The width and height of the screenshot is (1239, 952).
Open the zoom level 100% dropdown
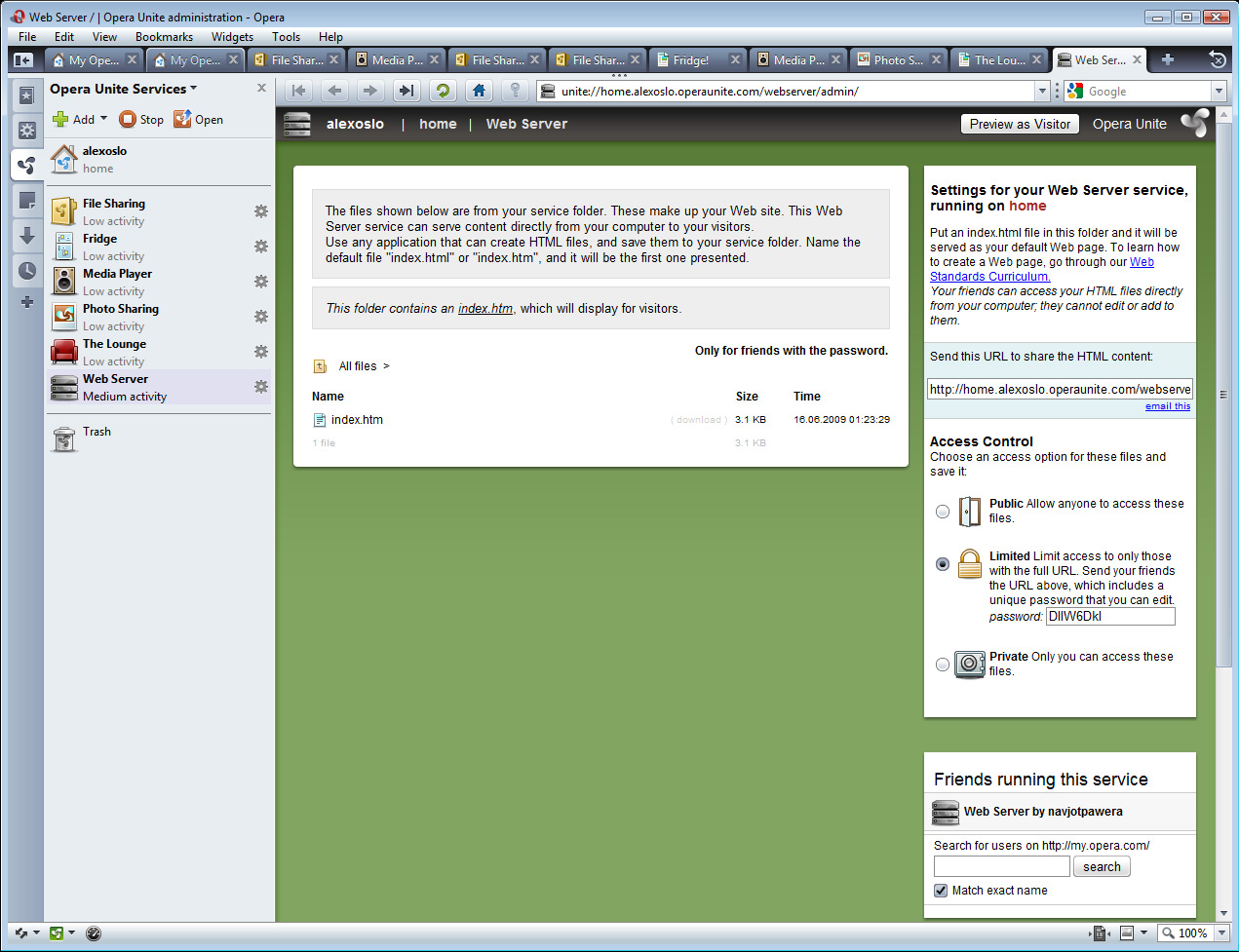pos(1221,933)
